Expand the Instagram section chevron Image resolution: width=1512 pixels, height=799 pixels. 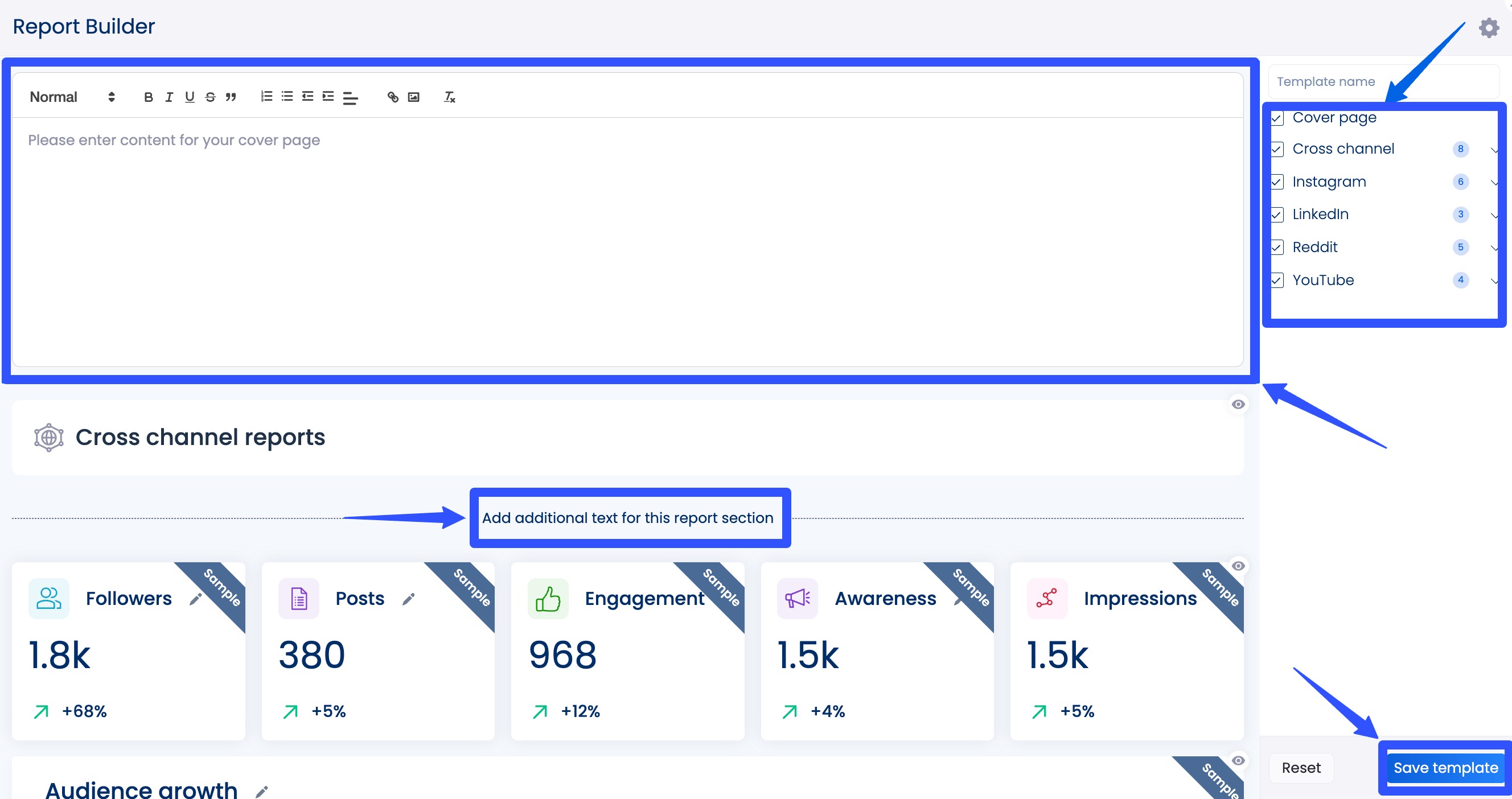point(1495,183)
